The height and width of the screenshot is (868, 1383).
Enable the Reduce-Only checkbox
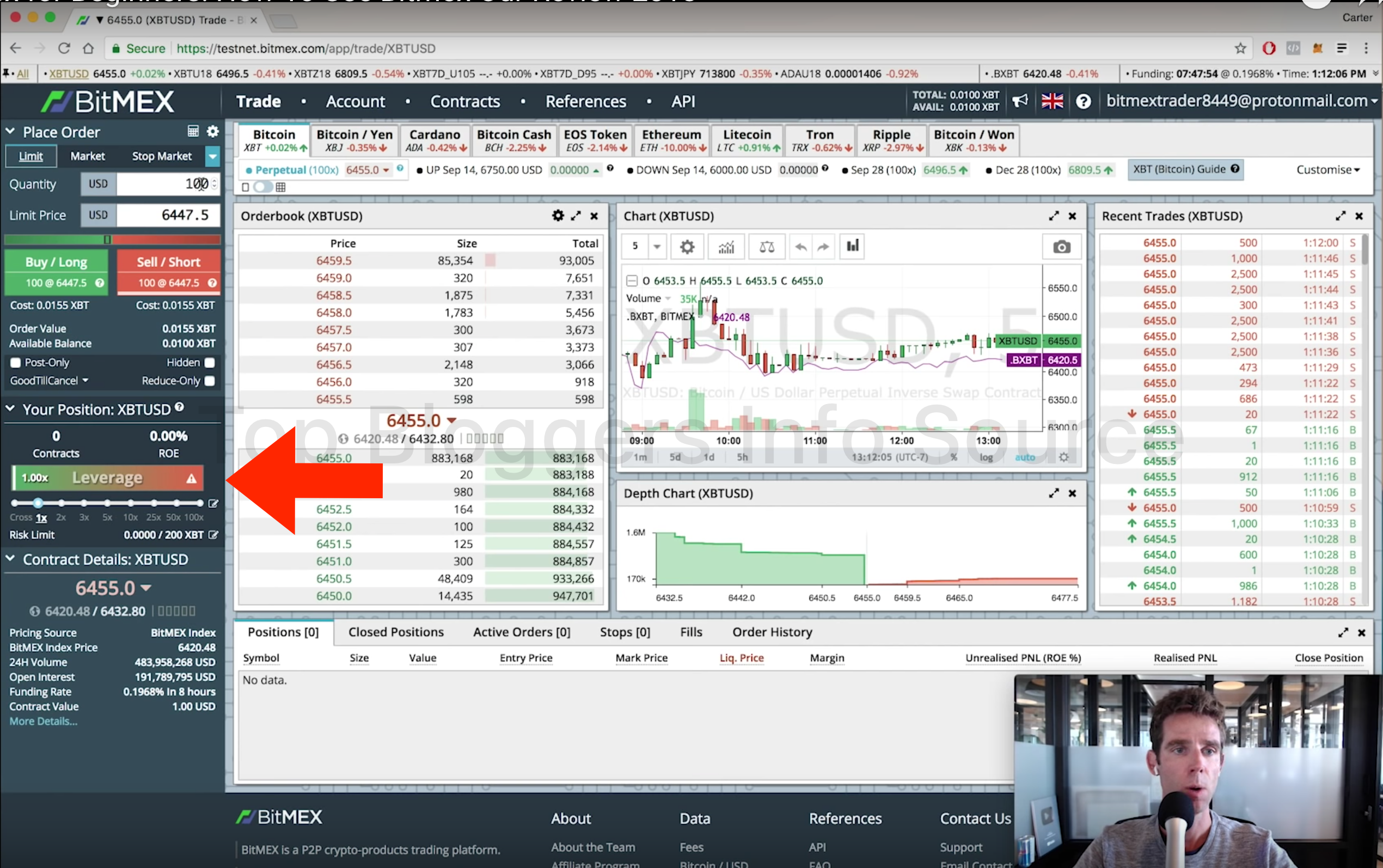[210, 381]
